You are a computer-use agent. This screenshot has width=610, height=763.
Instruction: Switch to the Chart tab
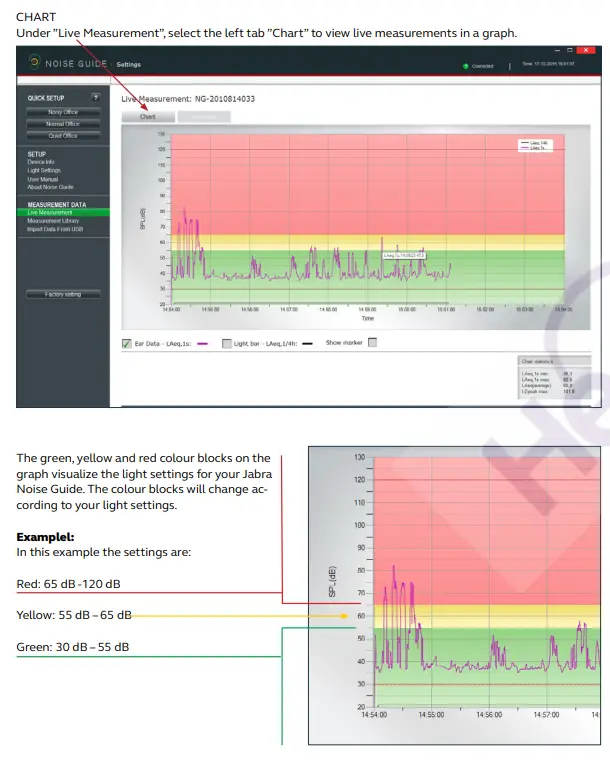click(x=148, y=117)
